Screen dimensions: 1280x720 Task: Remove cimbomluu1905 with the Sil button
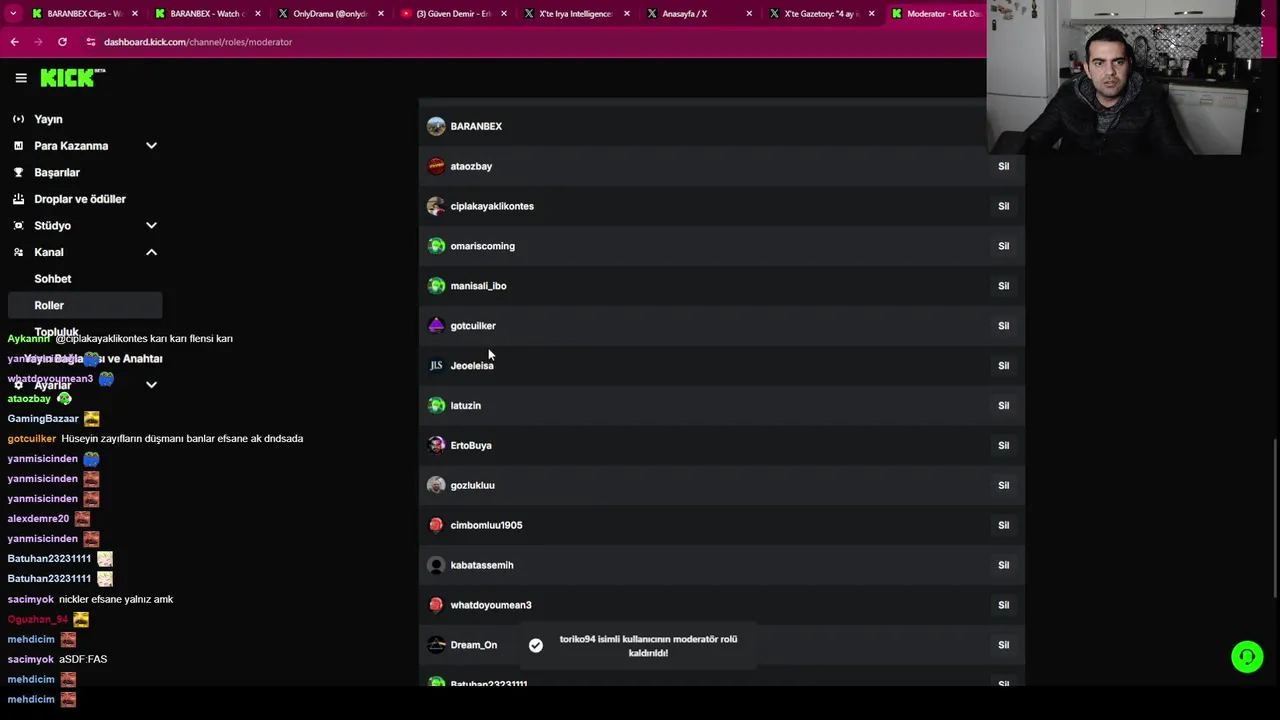[x=1003, y=525]
